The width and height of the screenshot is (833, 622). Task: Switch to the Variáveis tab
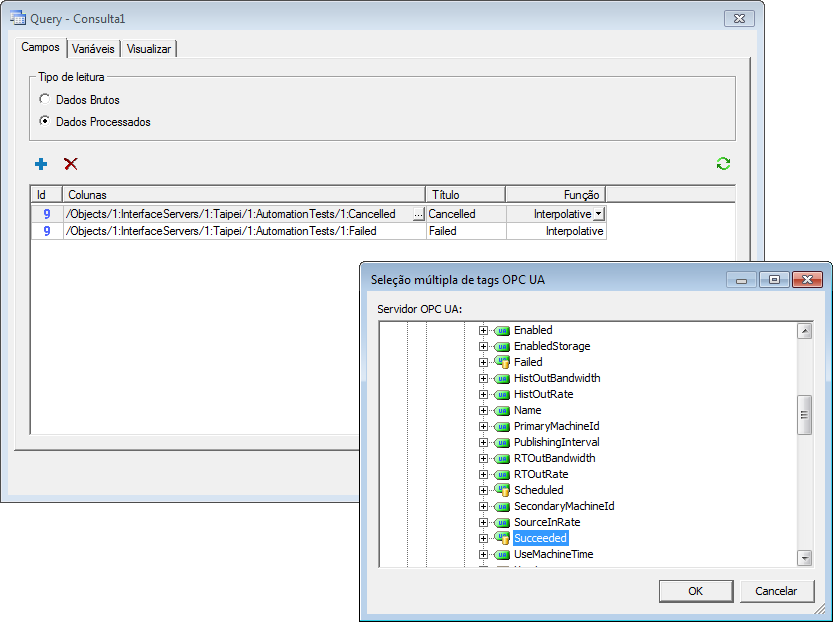93,49
